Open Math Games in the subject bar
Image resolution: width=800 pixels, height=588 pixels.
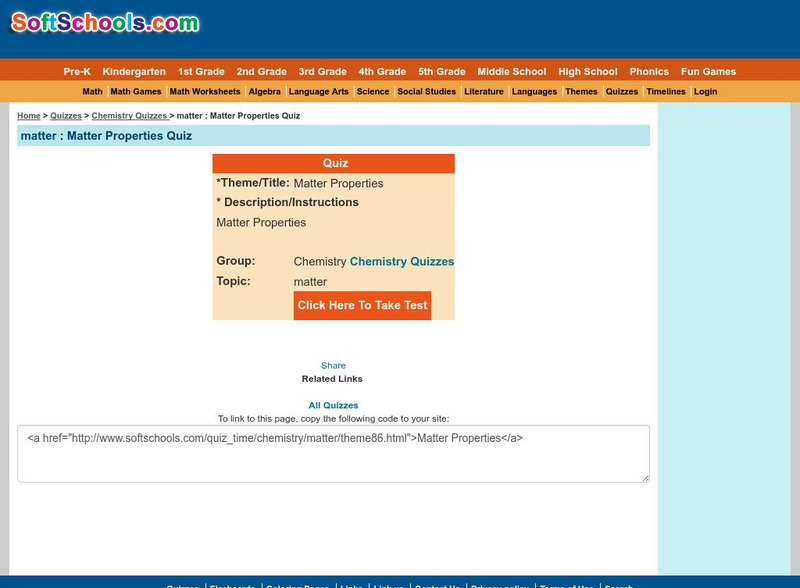(136, 91)
